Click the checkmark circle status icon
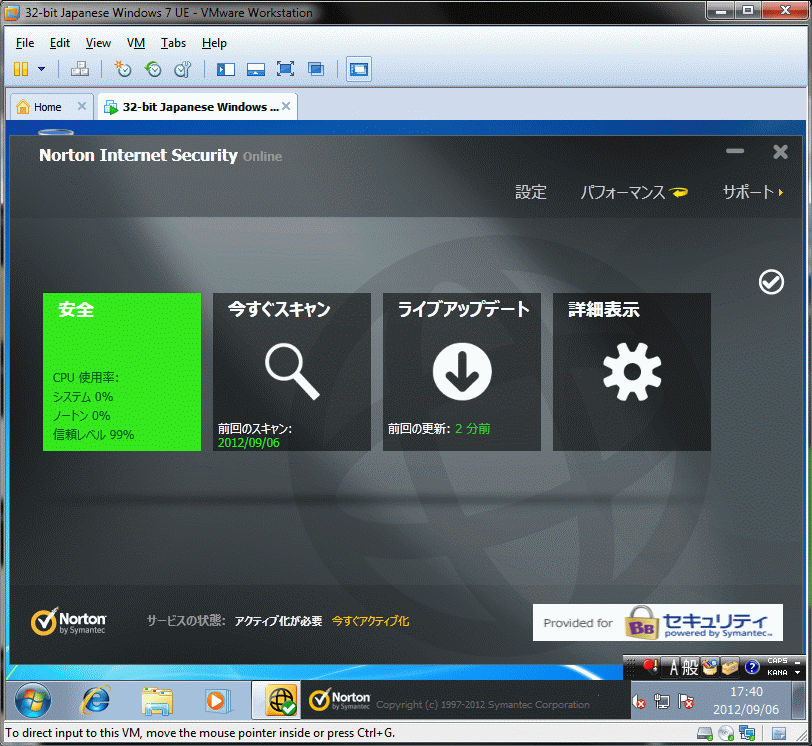 pyautogui.click(x=771, y=283)
